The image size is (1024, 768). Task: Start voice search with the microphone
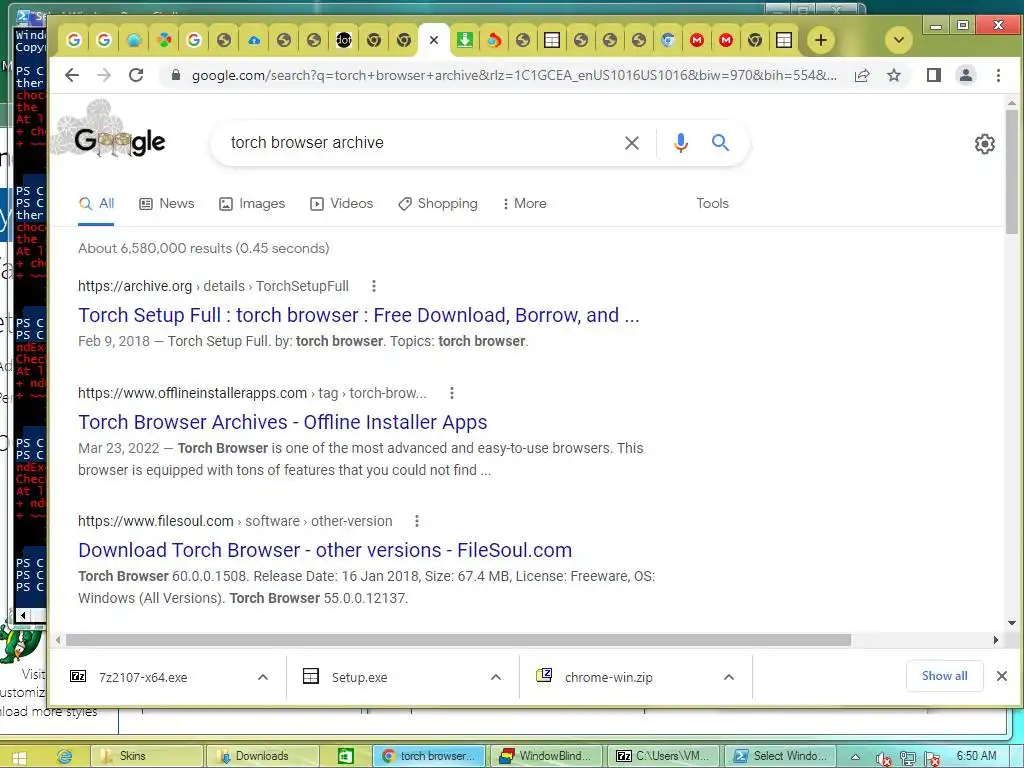pyautogui.click(x=680, y=142)
